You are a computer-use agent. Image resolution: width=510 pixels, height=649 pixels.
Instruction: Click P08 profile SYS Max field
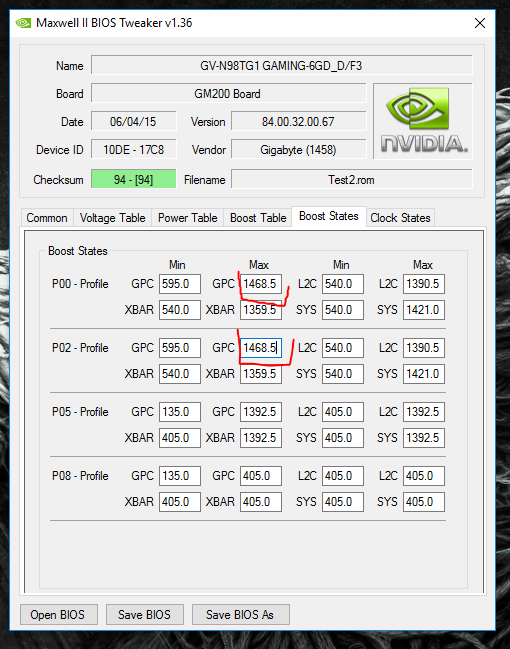point(424,502)
